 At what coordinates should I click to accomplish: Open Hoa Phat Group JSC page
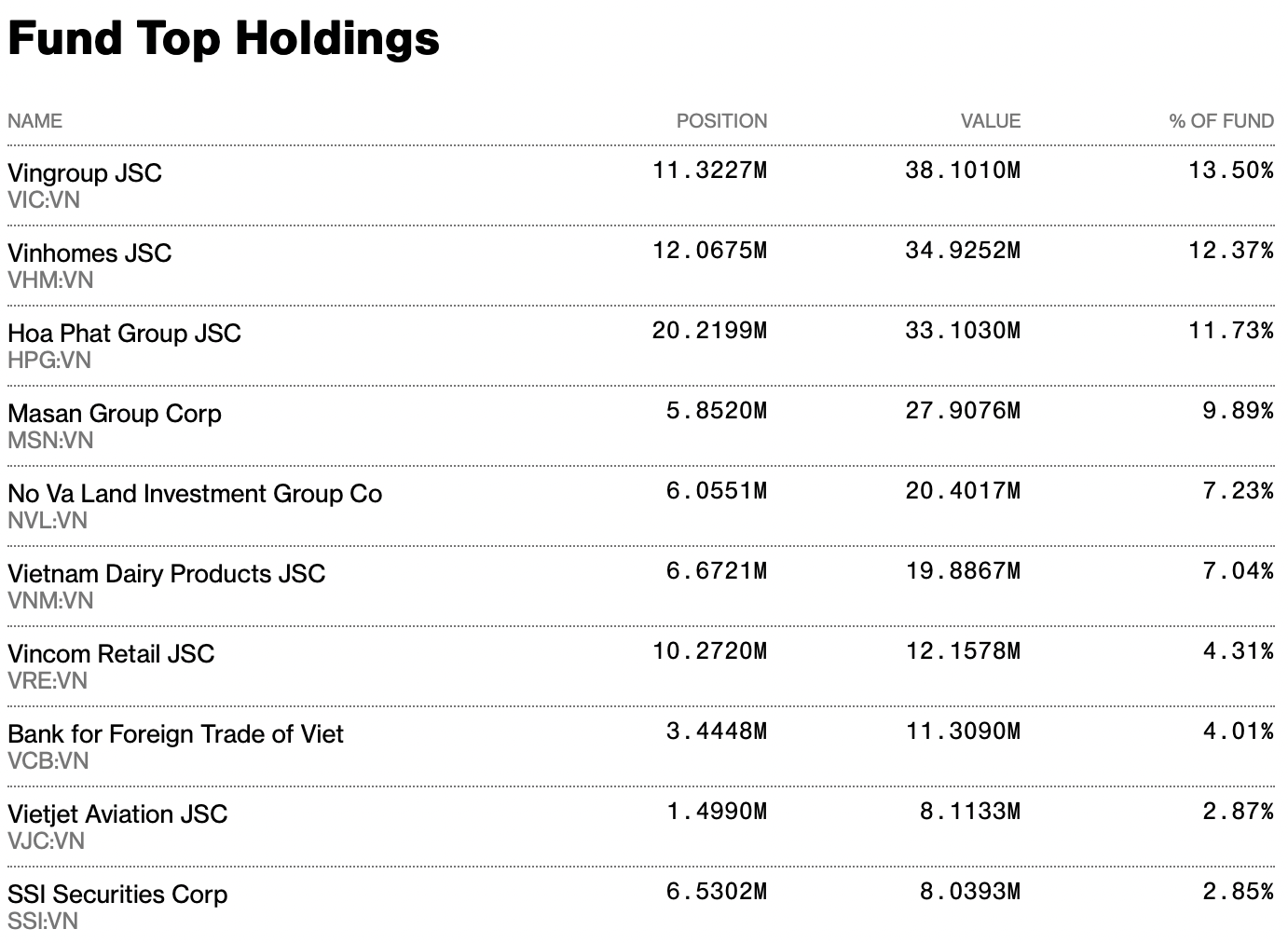tap(124, 334)
